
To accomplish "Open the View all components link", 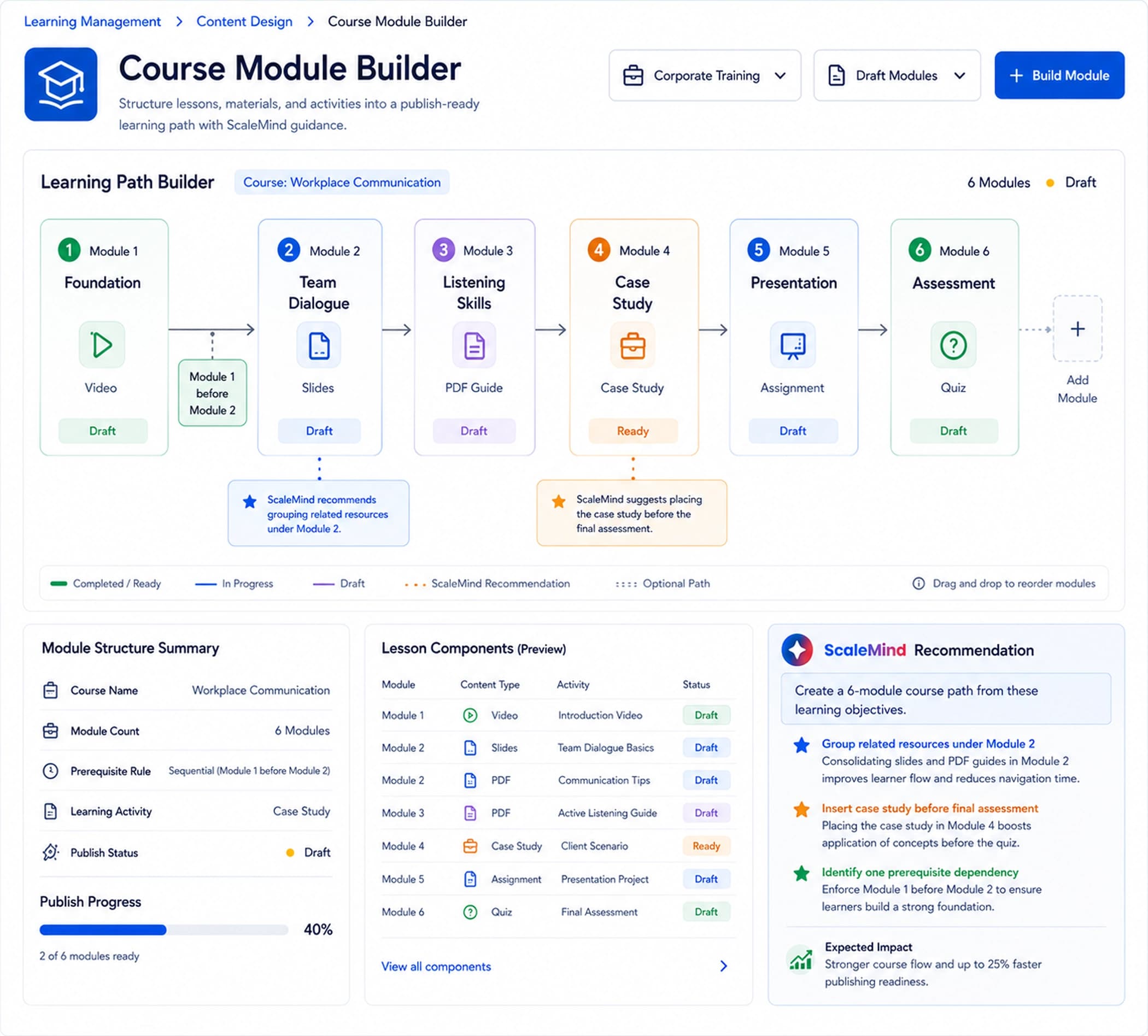I will point(436,966).
